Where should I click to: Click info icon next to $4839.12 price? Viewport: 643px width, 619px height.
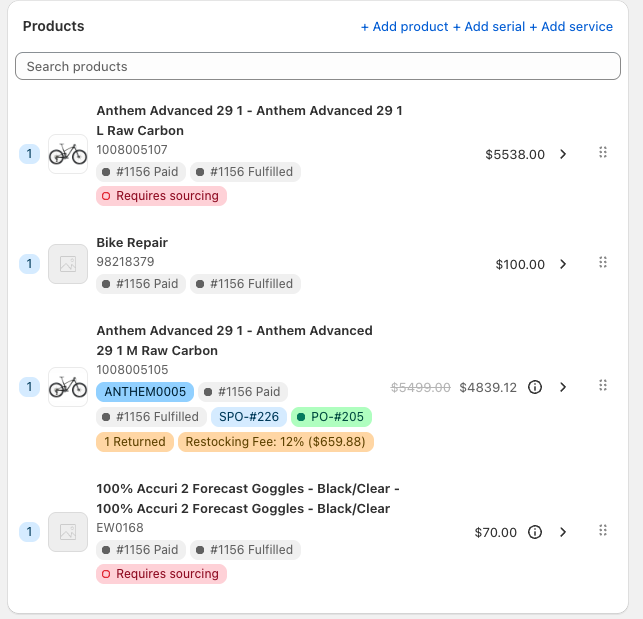[535, 387]
